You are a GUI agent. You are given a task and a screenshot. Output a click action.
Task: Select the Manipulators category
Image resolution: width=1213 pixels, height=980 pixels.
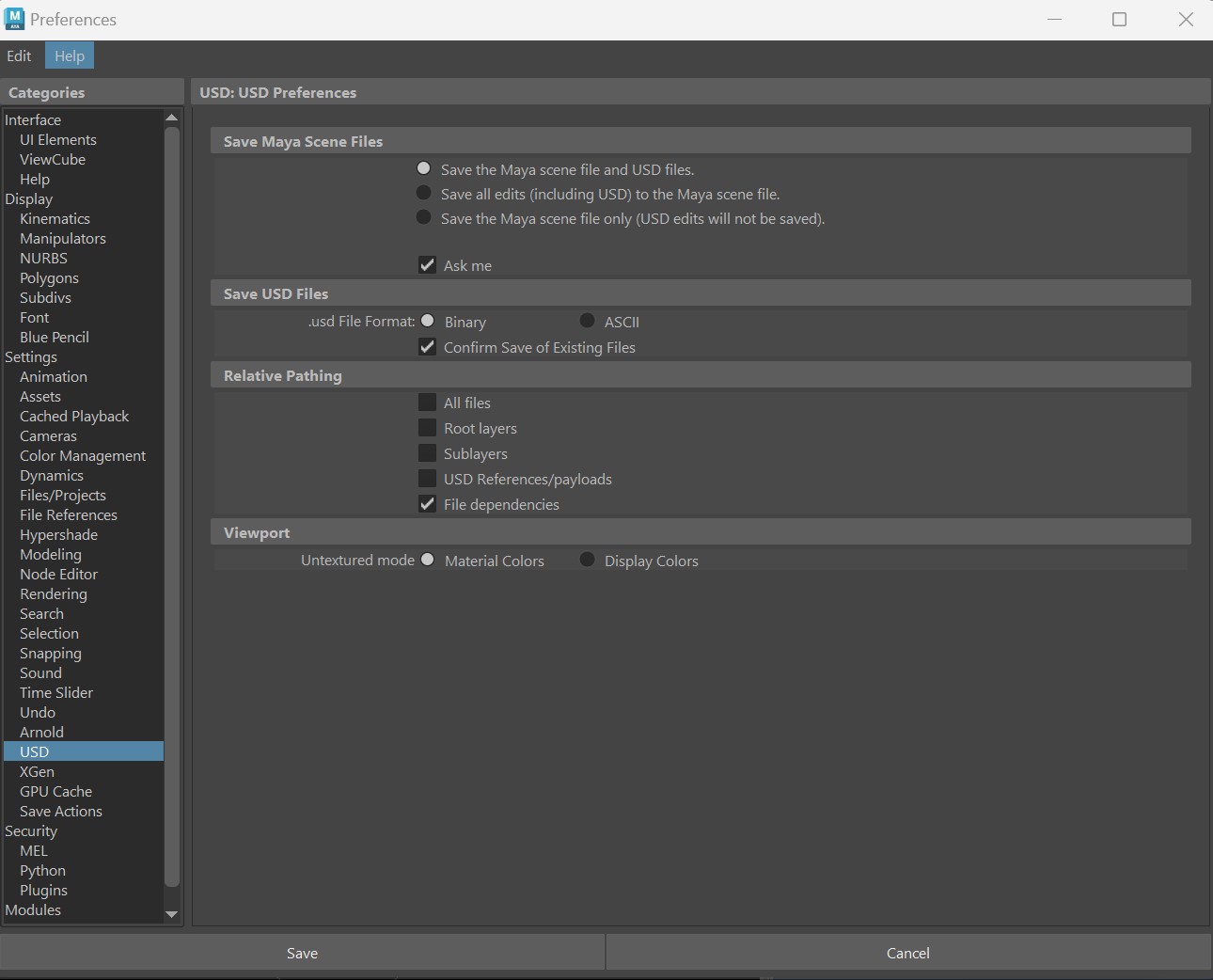coord(63,238)
